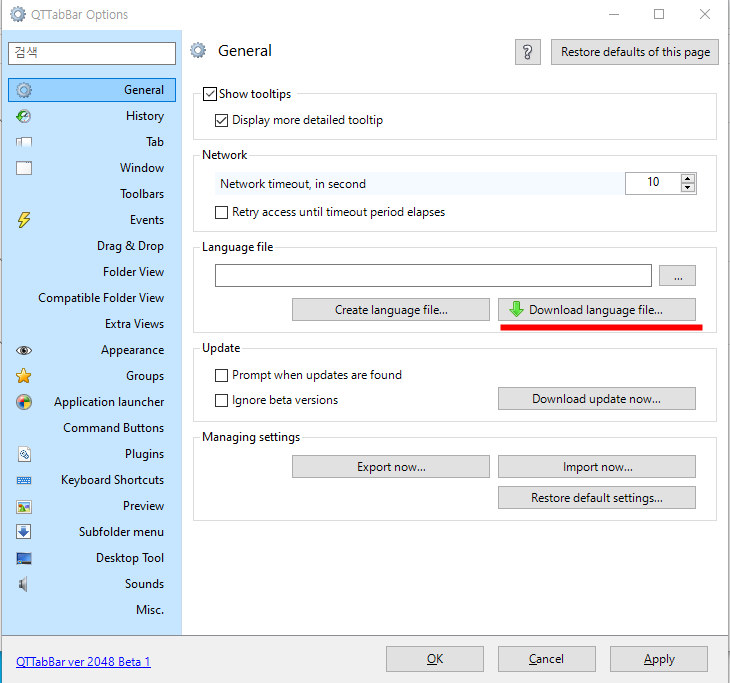730x683 pixels.
Task: Click the language file path text field
Action: coord(433,276)
